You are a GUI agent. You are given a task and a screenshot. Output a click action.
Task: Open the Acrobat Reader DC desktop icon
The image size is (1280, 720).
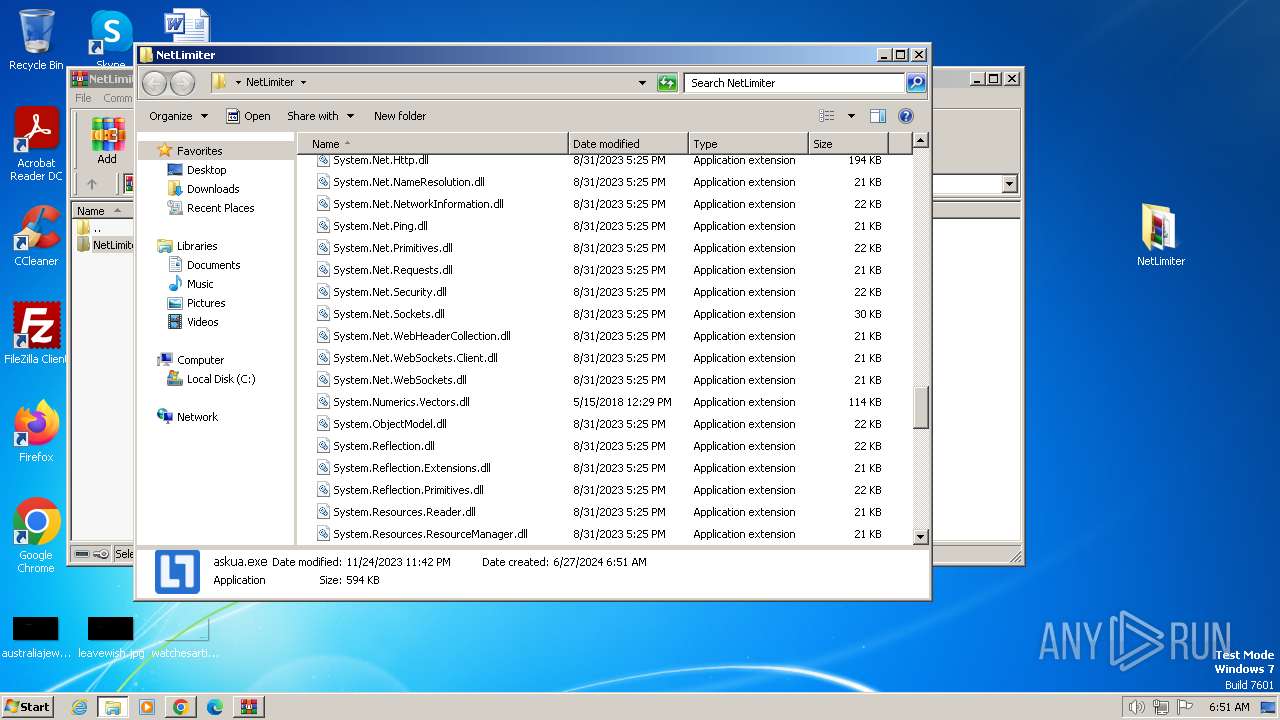[x=36, y=145]
